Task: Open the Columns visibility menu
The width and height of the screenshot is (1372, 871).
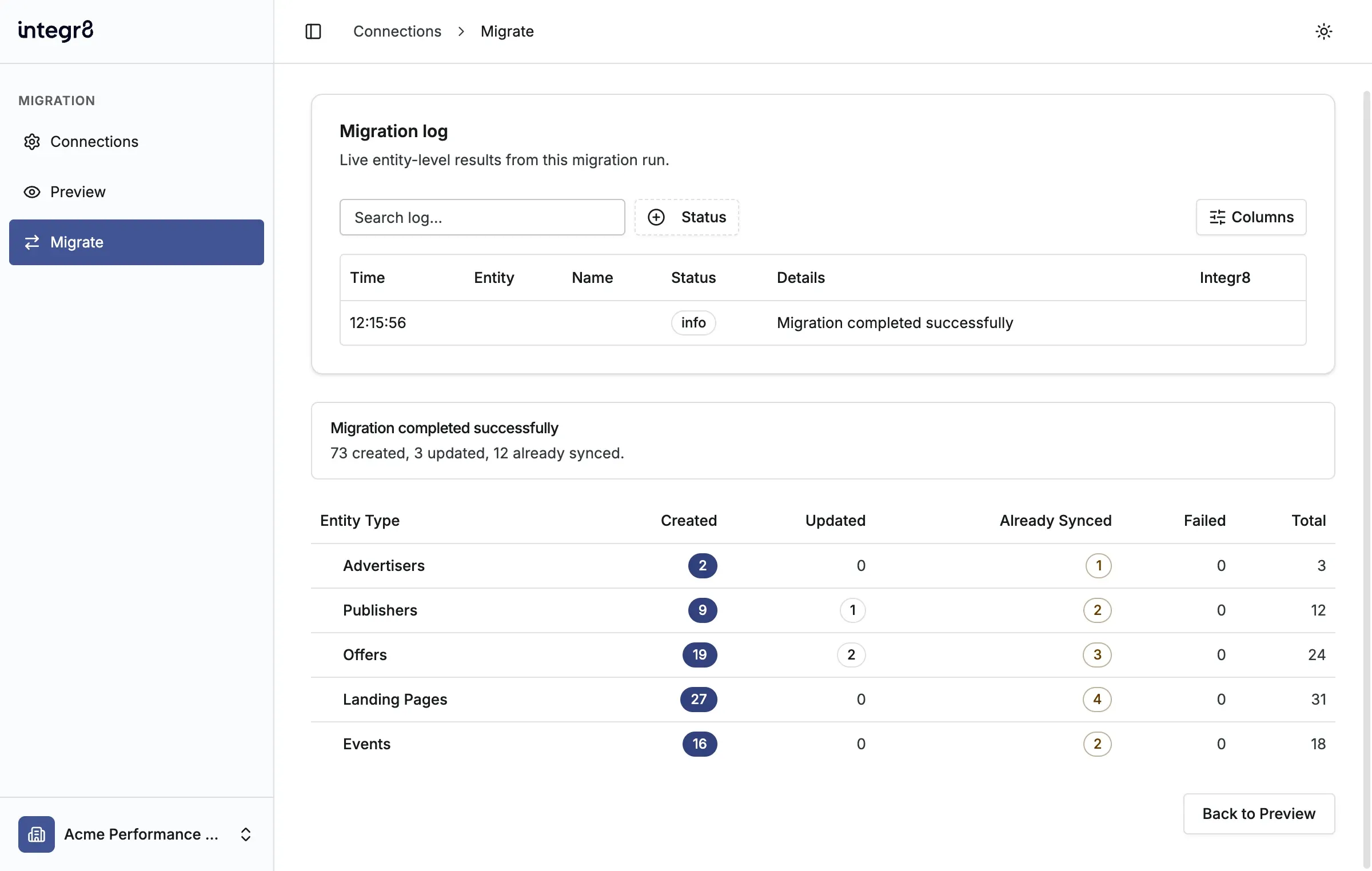Action: [x=1251, y=217]
